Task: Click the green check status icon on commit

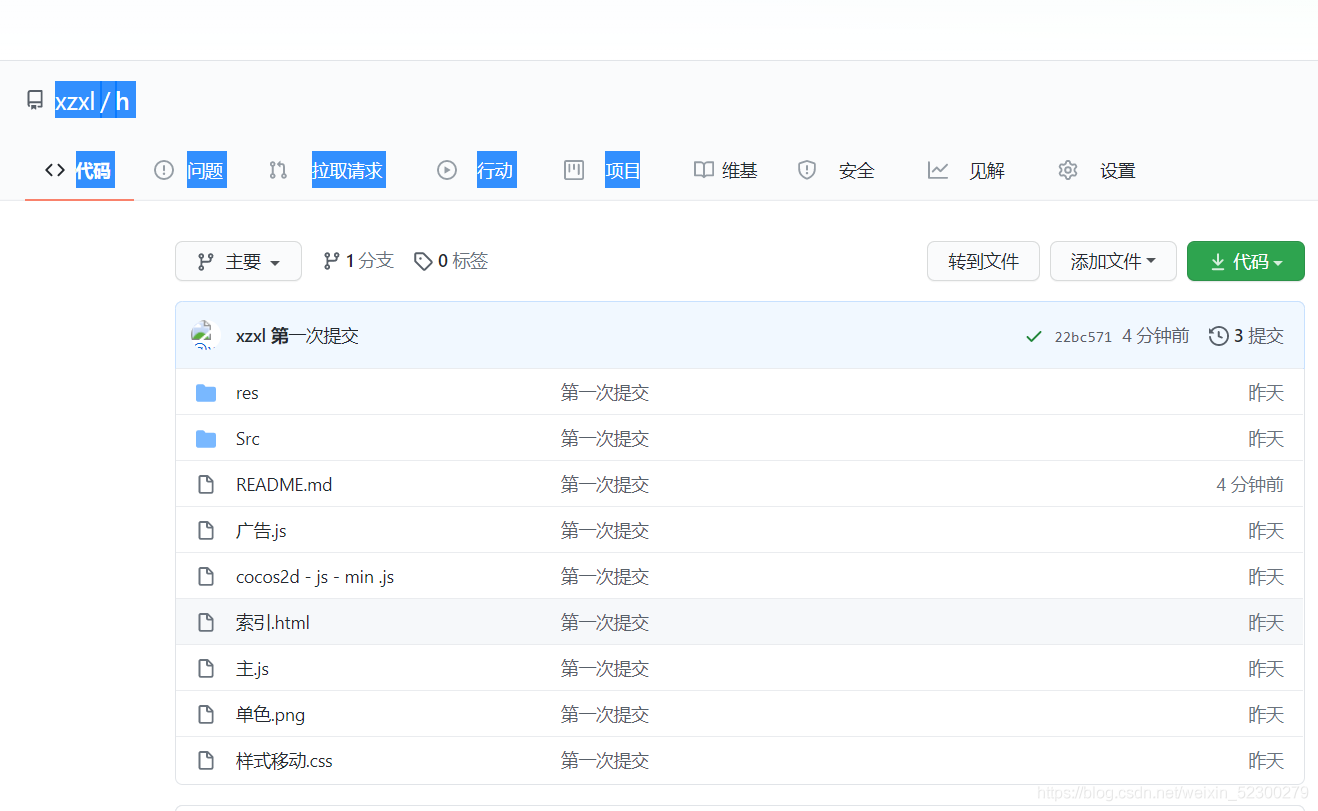Action: tap(1034, 336)
